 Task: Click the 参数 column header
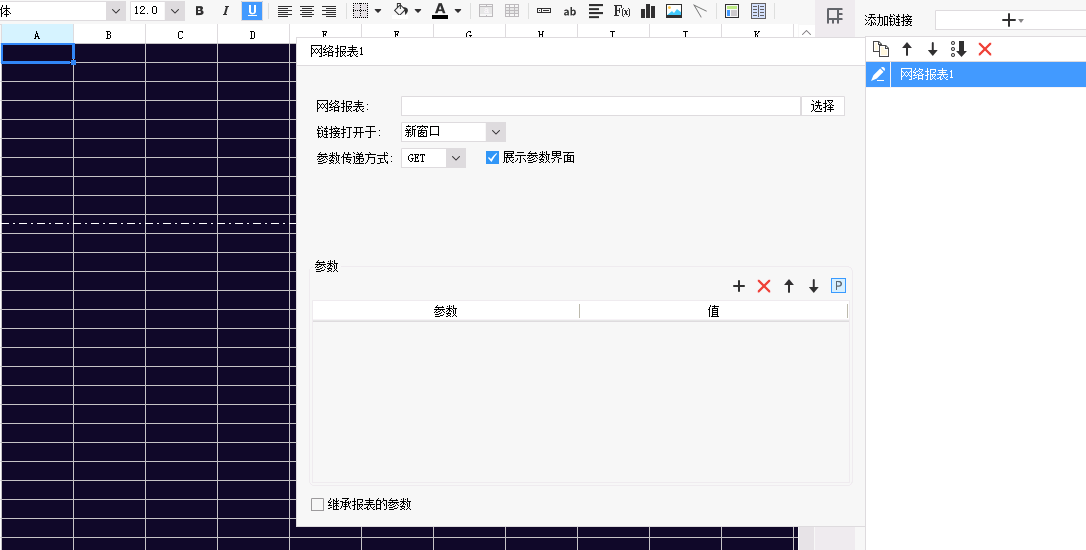click(446, 311)
